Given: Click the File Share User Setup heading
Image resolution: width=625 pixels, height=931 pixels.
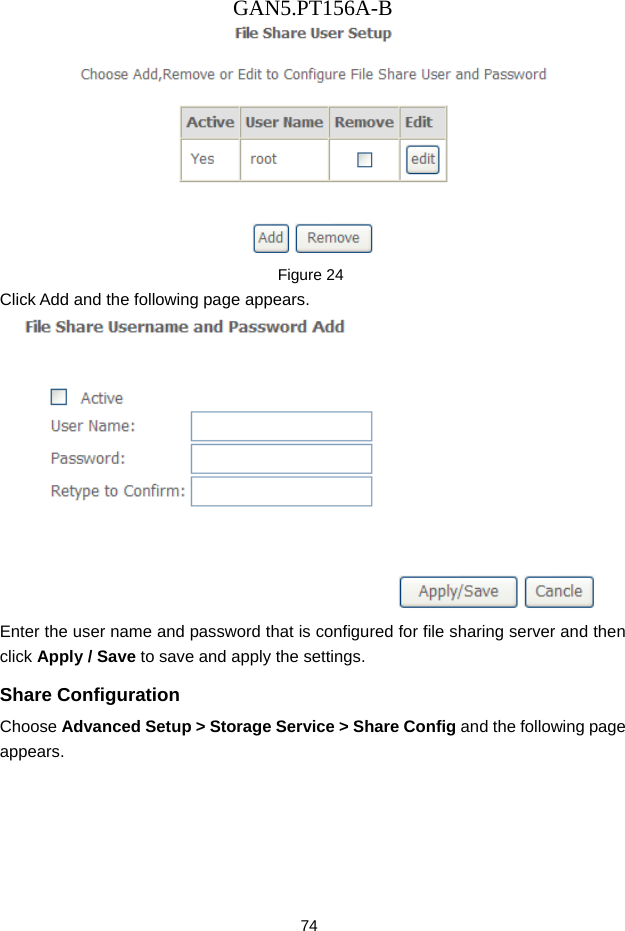Looking at the screenshot, I should click(312, 34).
